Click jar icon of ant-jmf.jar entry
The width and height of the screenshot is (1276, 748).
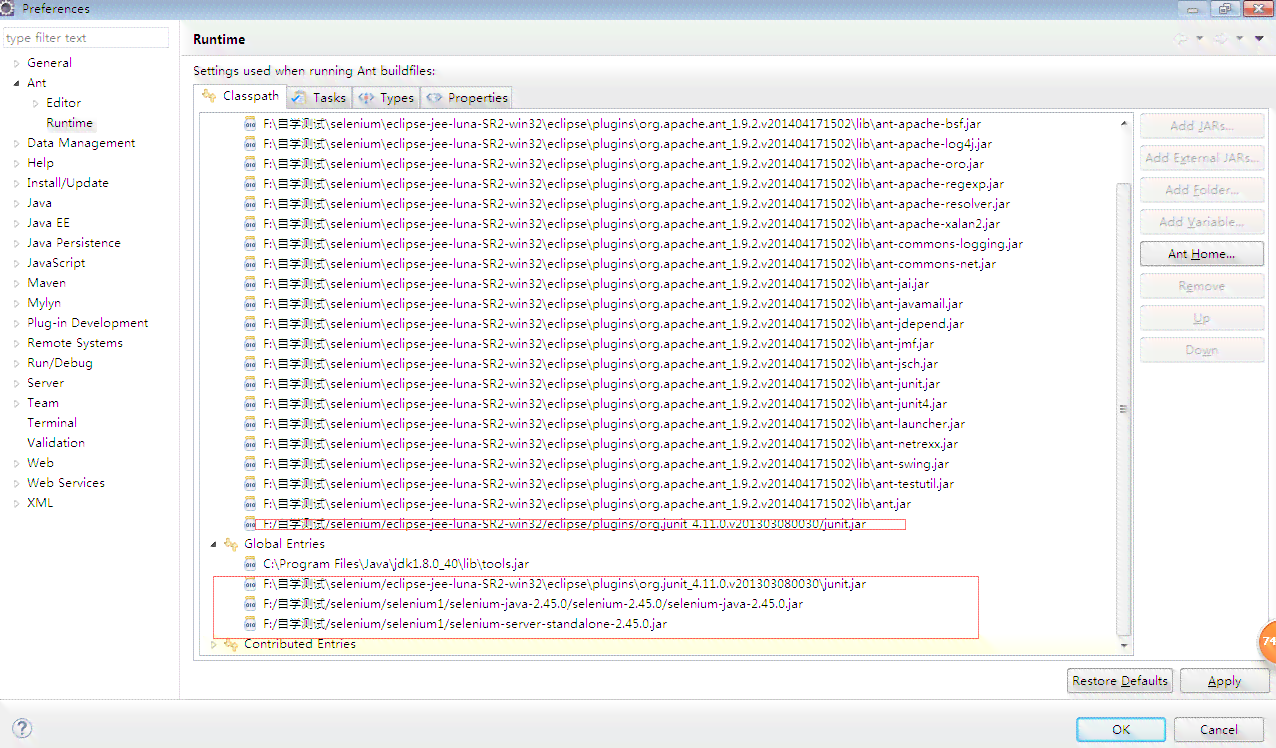pyautogui.click(x=250, y=344)
